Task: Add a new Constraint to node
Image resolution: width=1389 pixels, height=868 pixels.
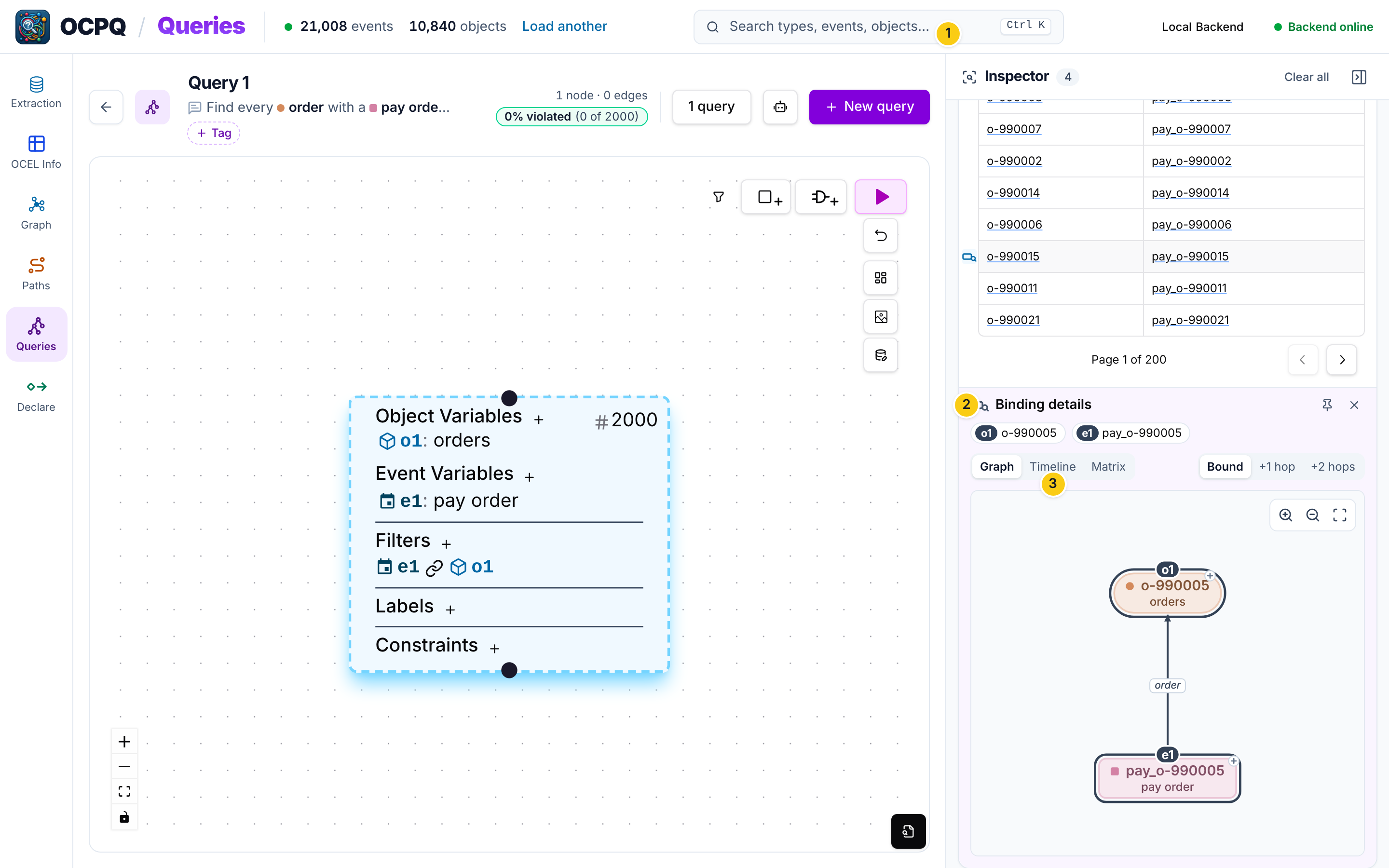Action: 494,649
